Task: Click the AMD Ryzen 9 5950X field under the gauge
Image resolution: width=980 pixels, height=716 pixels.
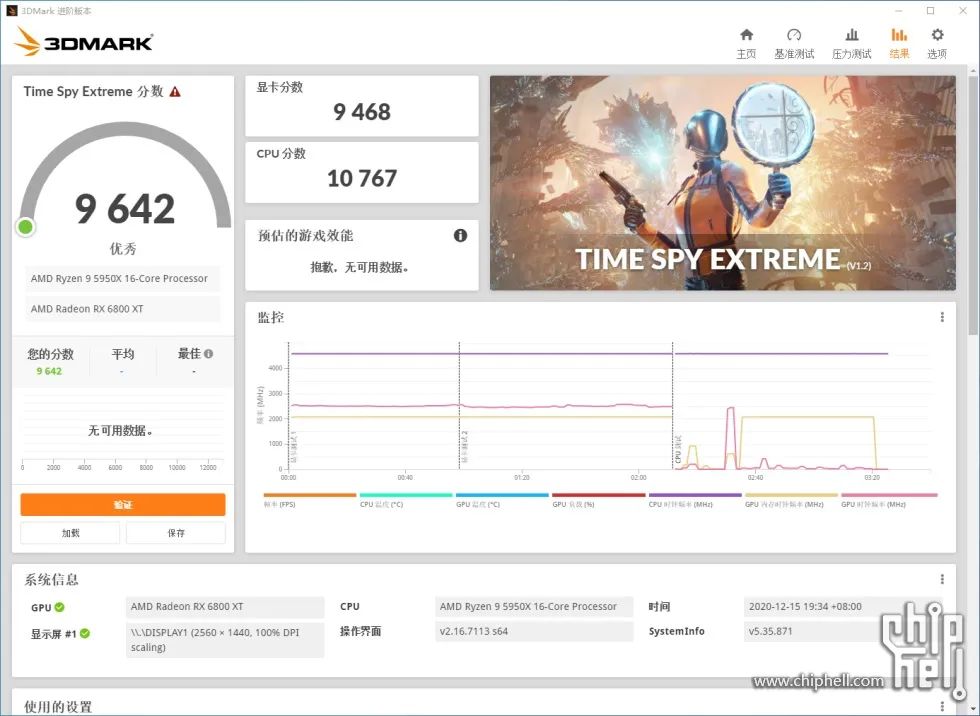Action: [122, 279]
